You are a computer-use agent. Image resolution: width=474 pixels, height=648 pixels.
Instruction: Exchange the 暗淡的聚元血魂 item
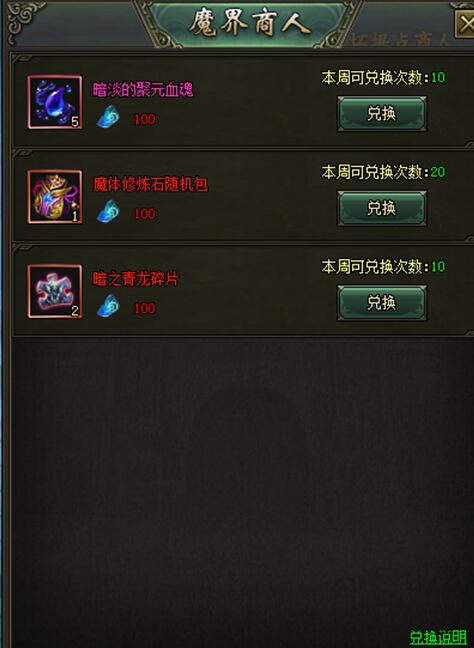pos(382,114)
